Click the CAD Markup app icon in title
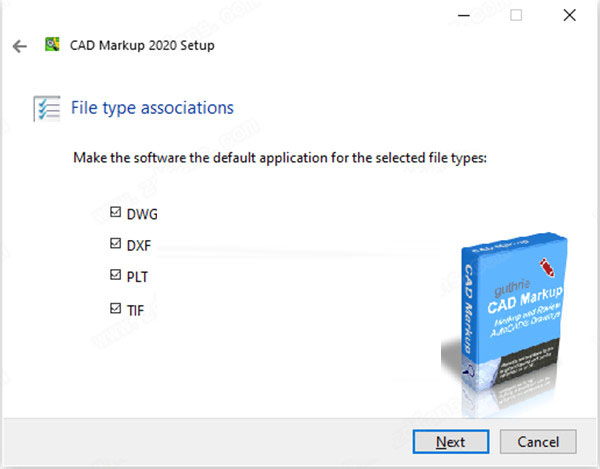 tap(52, 44)
